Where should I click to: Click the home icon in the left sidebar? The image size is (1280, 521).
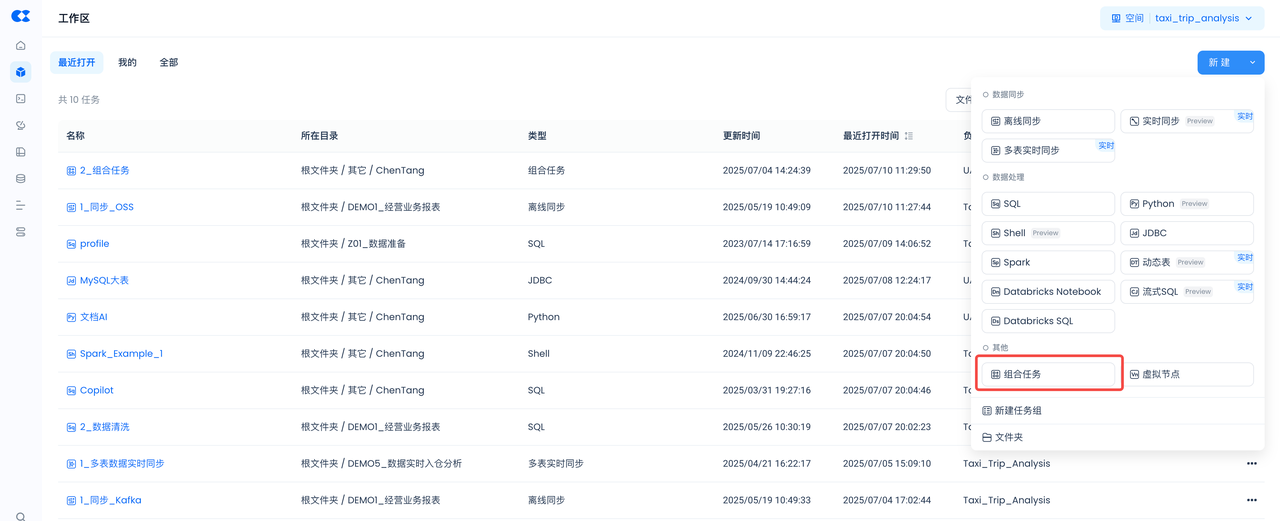(20, 45)
